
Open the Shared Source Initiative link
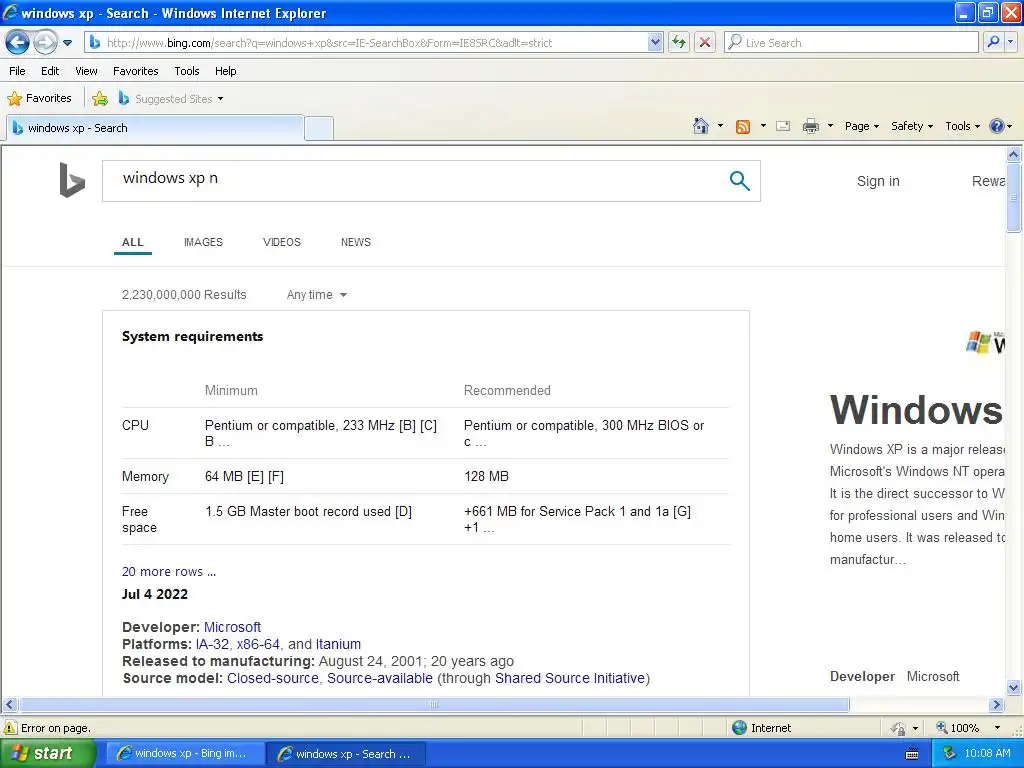tap(570, 678)
